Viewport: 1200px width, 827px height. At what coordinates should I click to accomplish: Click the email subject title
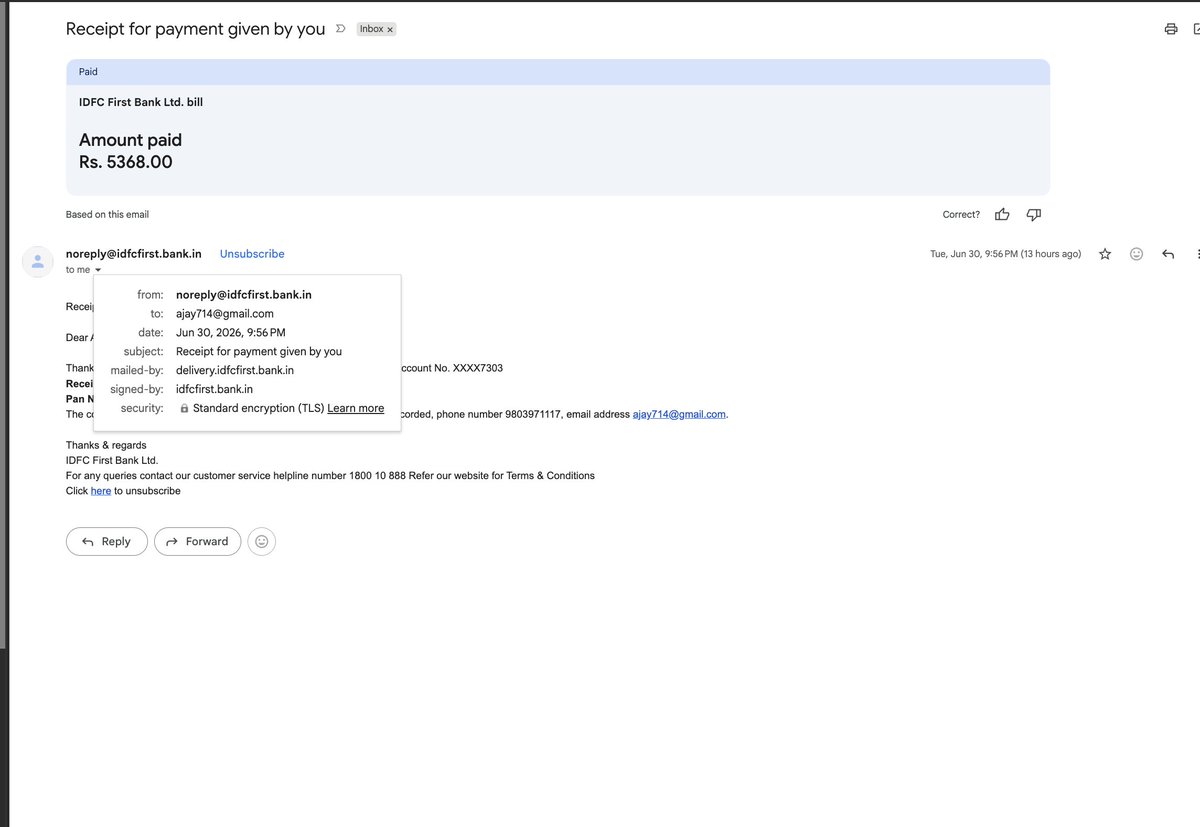tap(195, 29)
